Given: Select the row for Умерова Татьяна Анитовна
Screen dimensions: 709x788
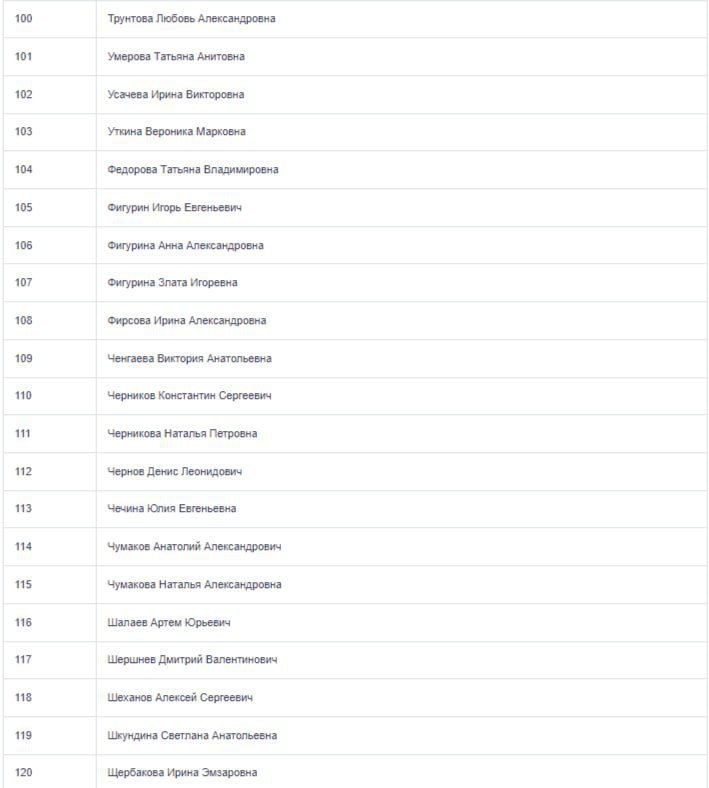Looking at the screenshot, I should [175, 57].
